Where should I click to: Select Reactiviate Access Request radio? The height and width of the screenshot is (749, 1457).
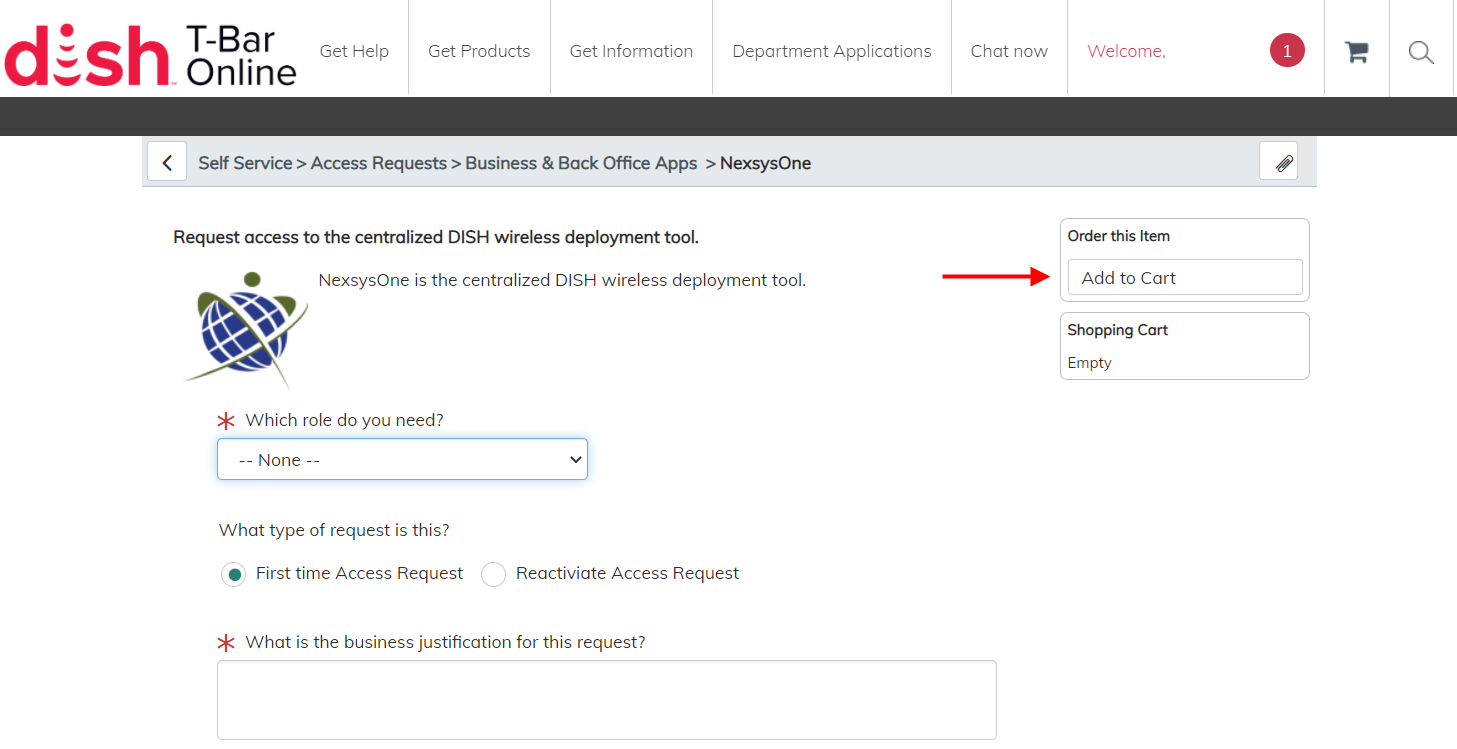point(493,574)
